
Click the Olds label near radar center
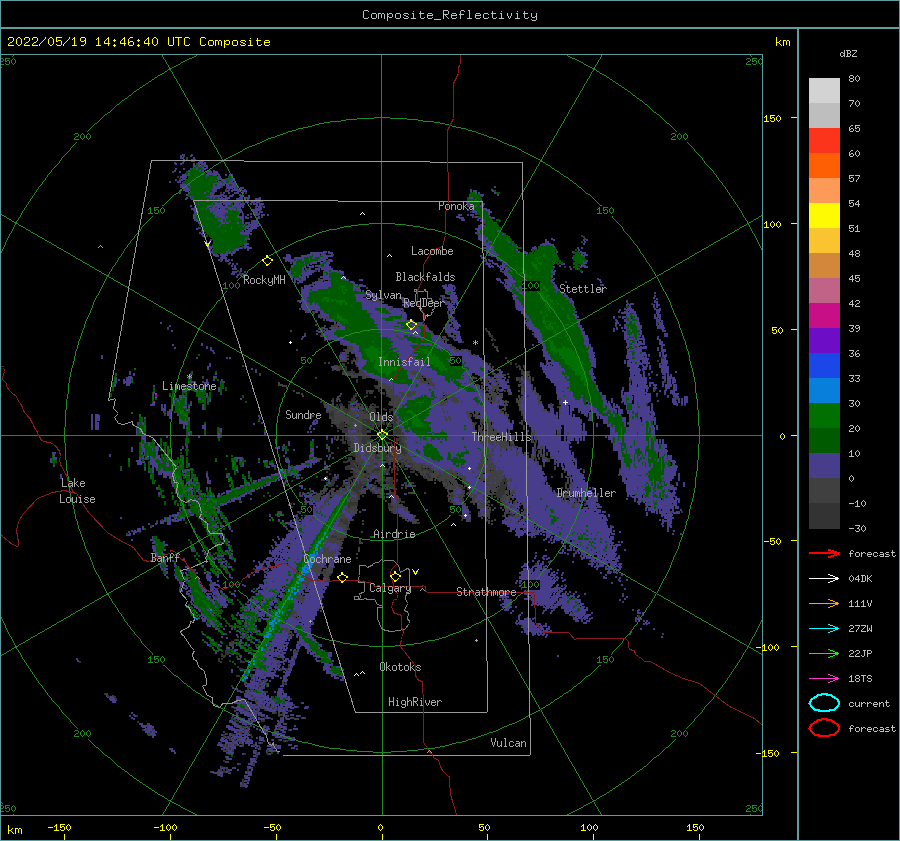[x=381, y=417]
